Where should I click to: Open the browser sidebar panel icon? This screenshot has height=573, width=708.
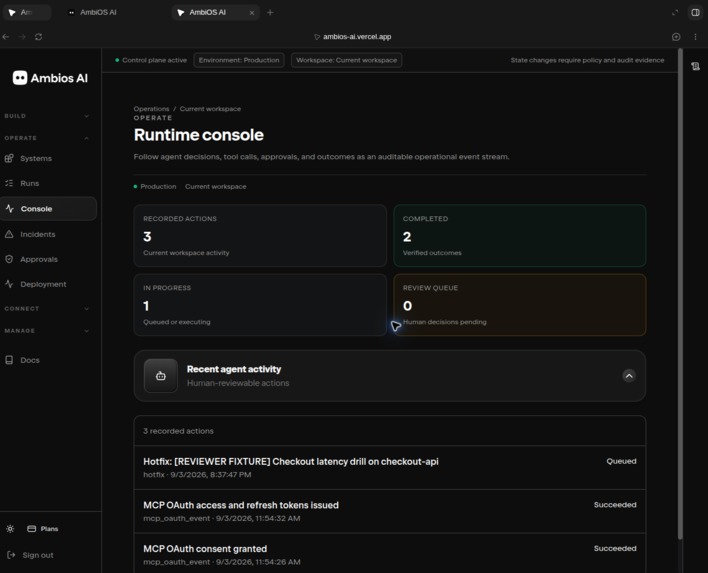(x=696, y=13)
